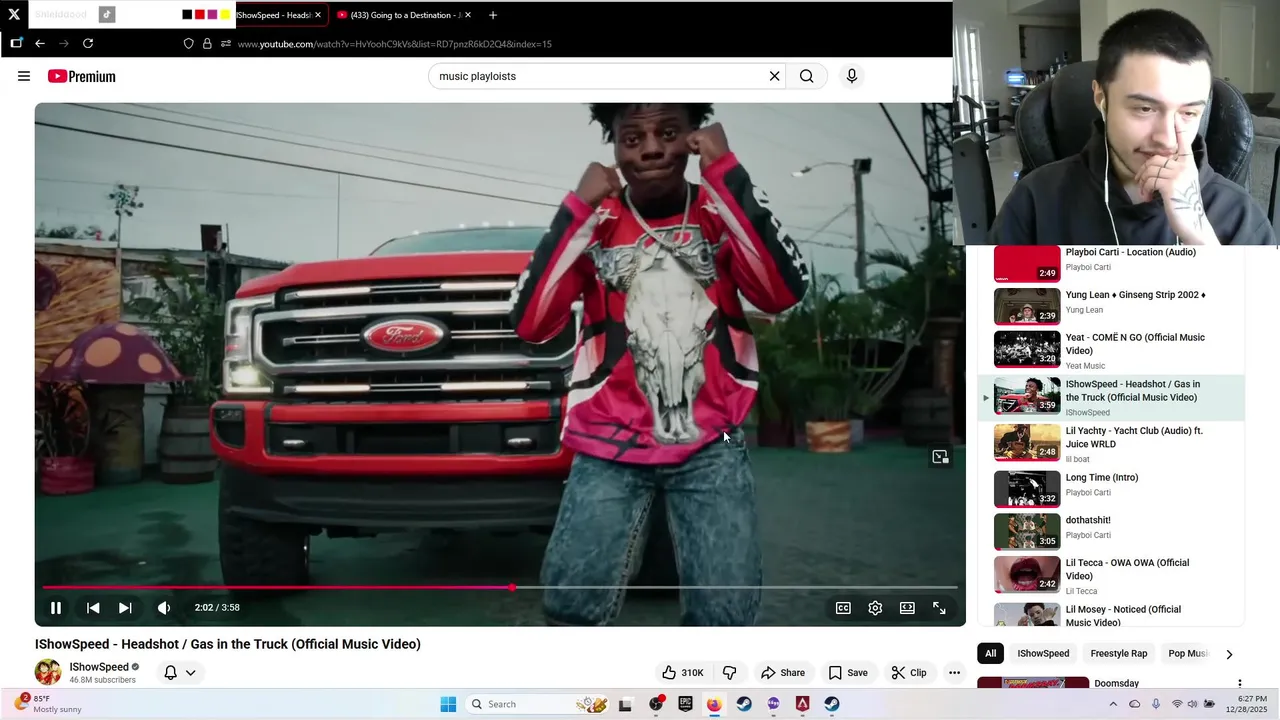Open Epic Games Launcher from taskbar
Image resolution: width=1280 pixels, height=720 pixels.
pyautogui.click(x=685, y=704)
